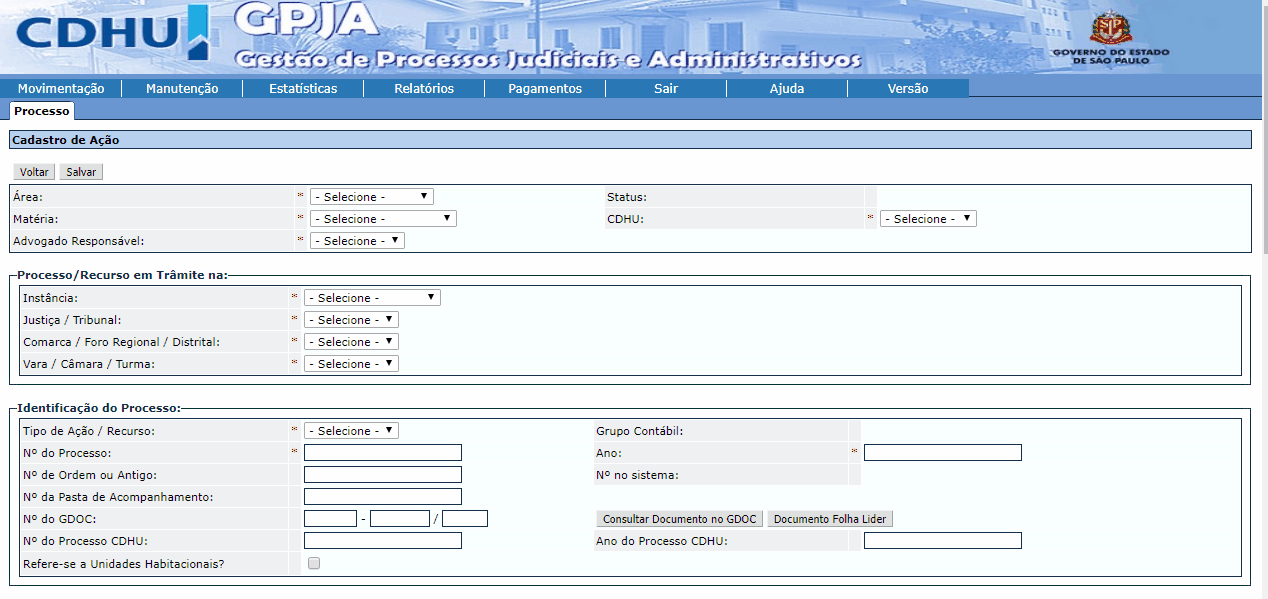Check Refere-se a Unidades Habitacionais checkbox
Viewport: 1268px width, 599px height.
(314, 563)
